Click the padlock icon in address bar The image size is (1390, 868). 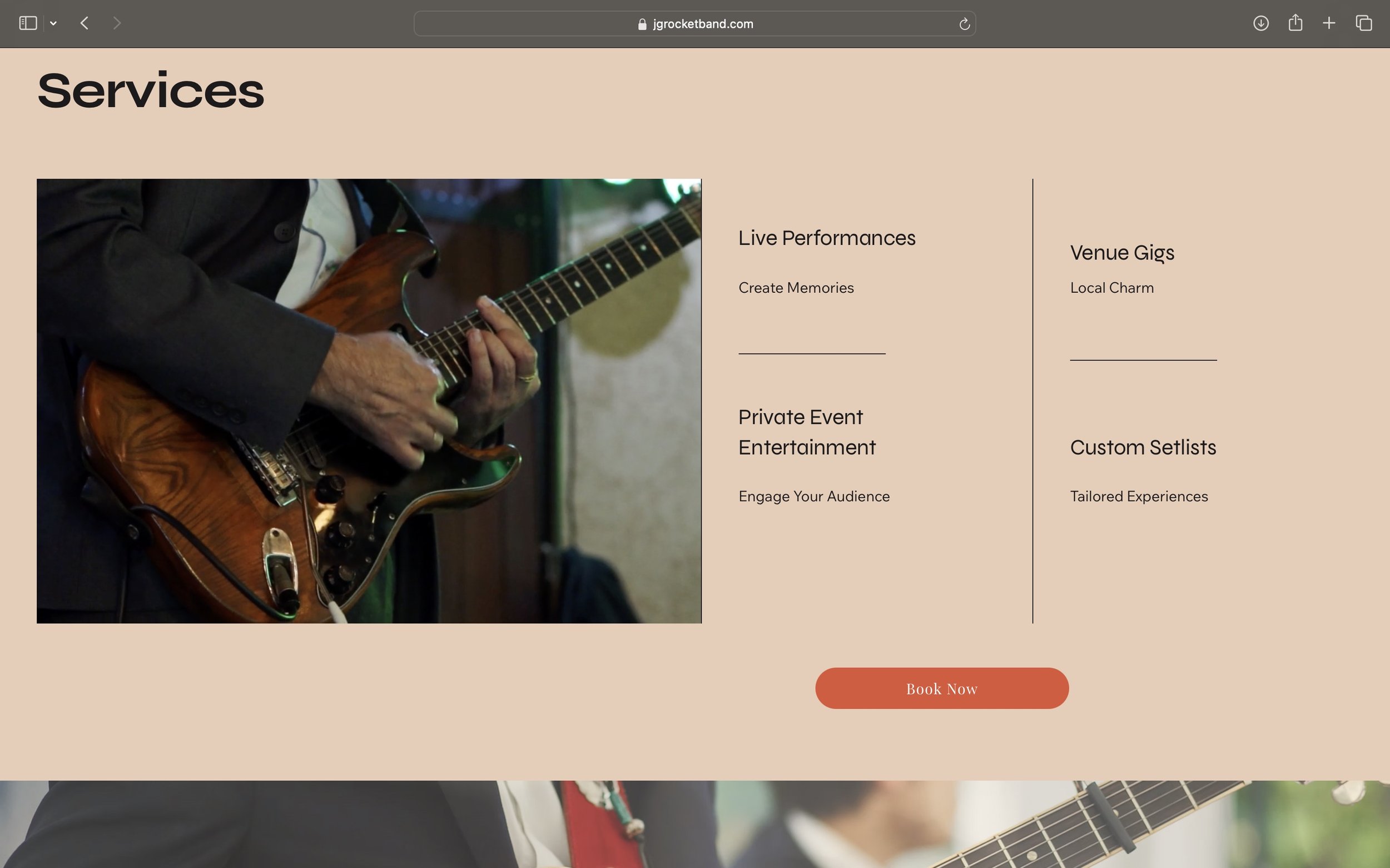click(x=642, y=24)
